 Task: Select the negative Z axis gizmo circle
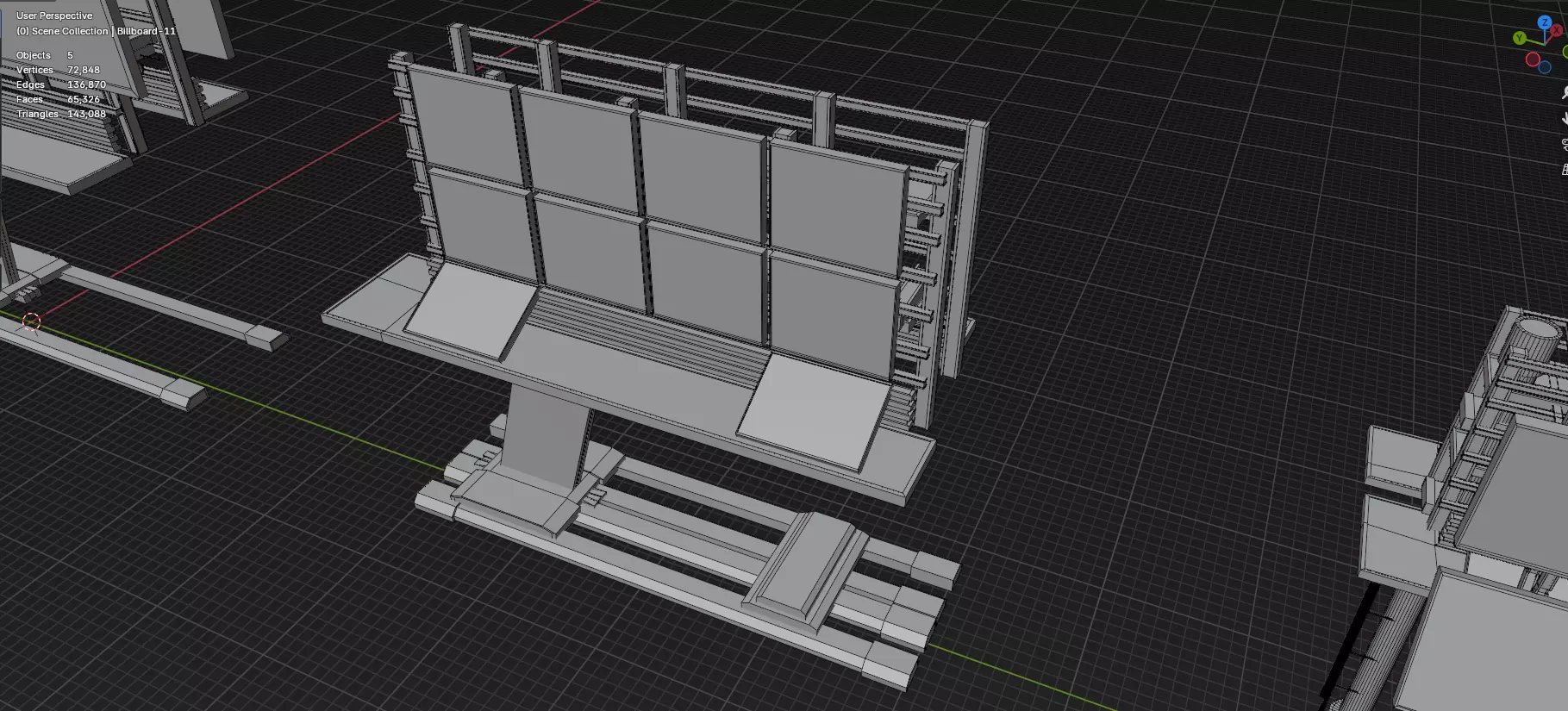[x=1545, y=67]
